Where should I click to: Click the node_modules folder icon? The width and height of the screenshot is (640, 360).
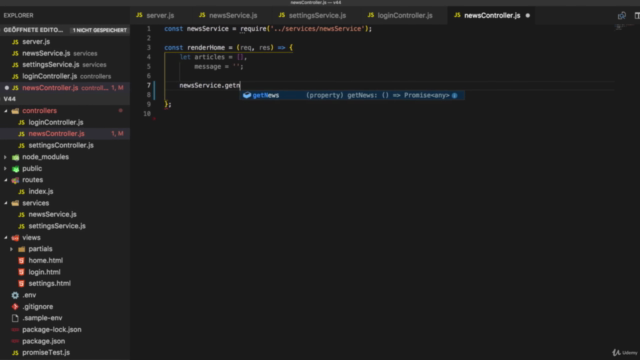pyautogui.click(x=15, y=157)
